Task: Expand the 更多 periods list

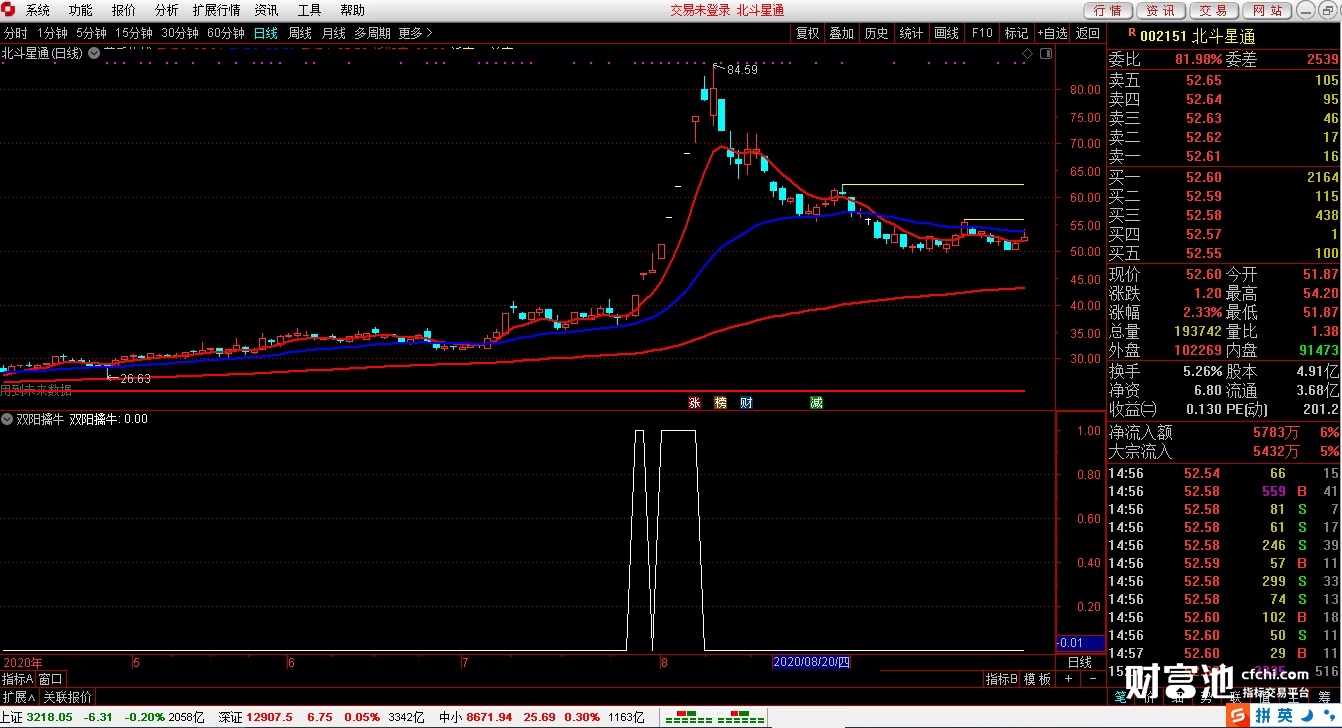Action: coord(415,33)
